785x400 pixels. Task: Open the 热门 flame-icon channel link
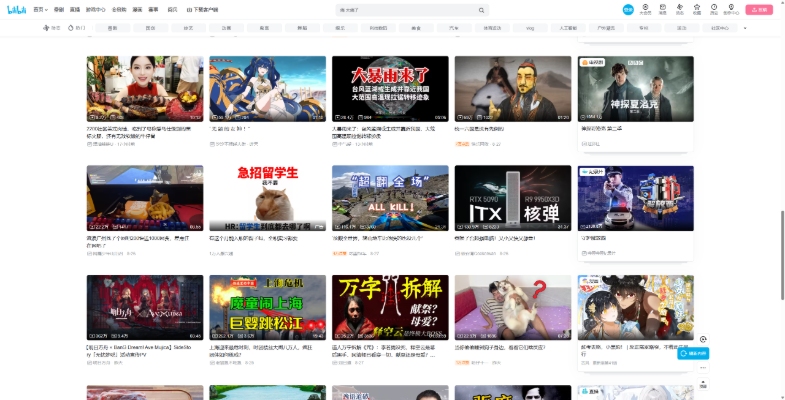[x=77, y=28]
